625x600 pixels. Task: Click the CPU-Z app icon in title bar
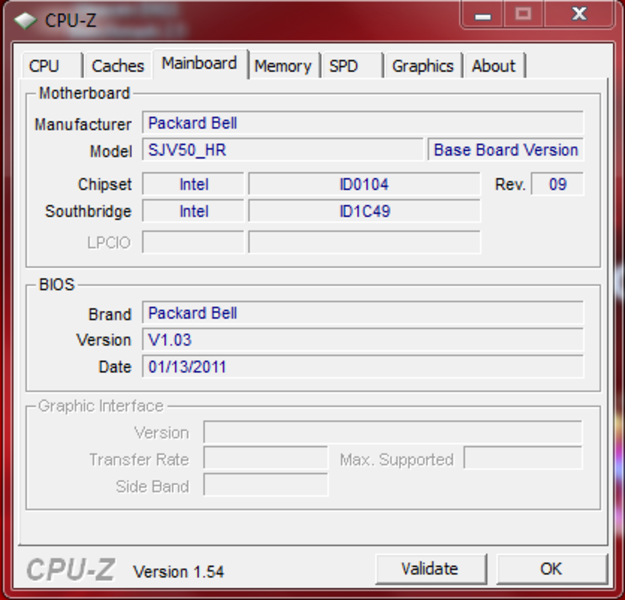[x=24, y=20]
